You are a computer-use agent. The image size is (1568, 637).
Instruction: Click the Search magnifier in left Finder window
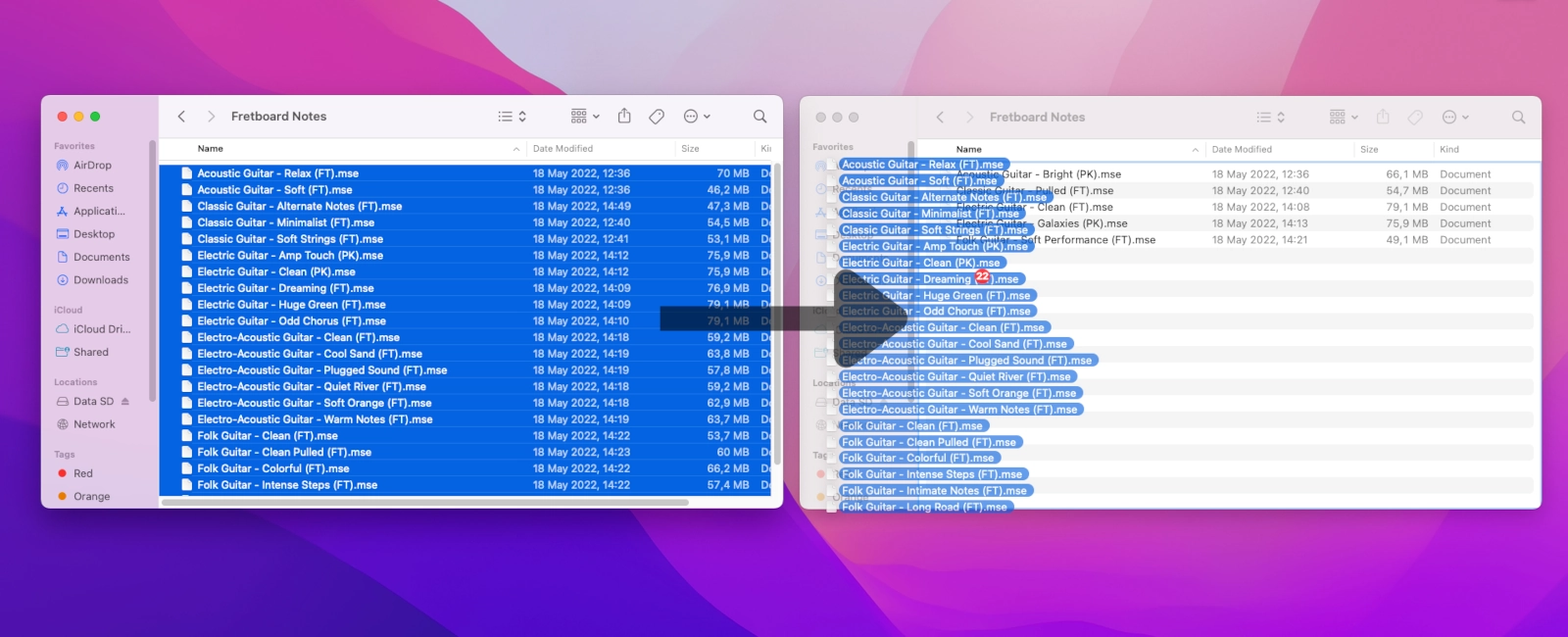(759, 117)
